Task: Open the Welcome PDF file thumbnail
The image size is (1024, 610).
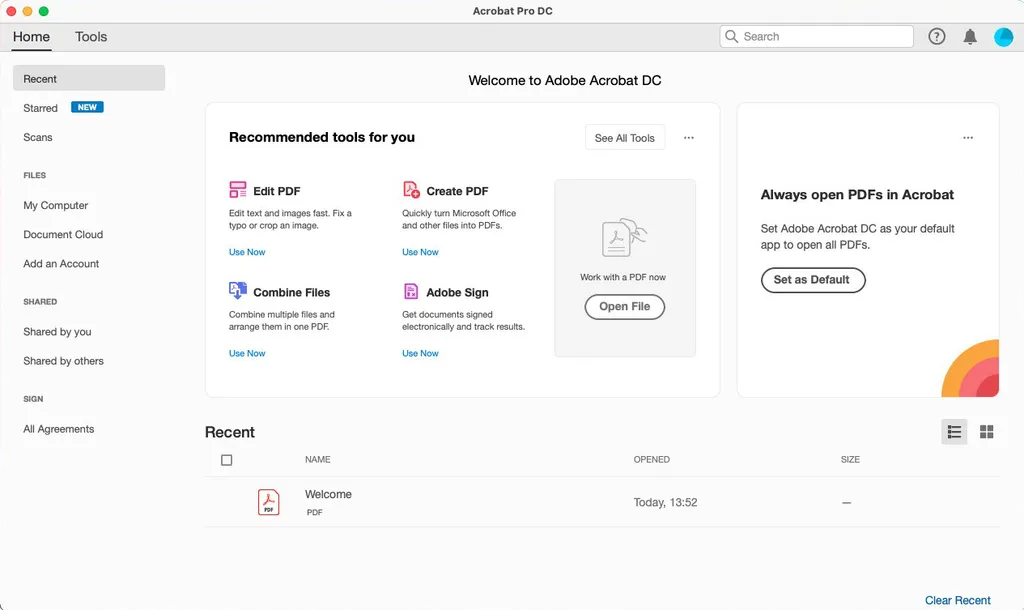Action: click(x=268, y=501)
